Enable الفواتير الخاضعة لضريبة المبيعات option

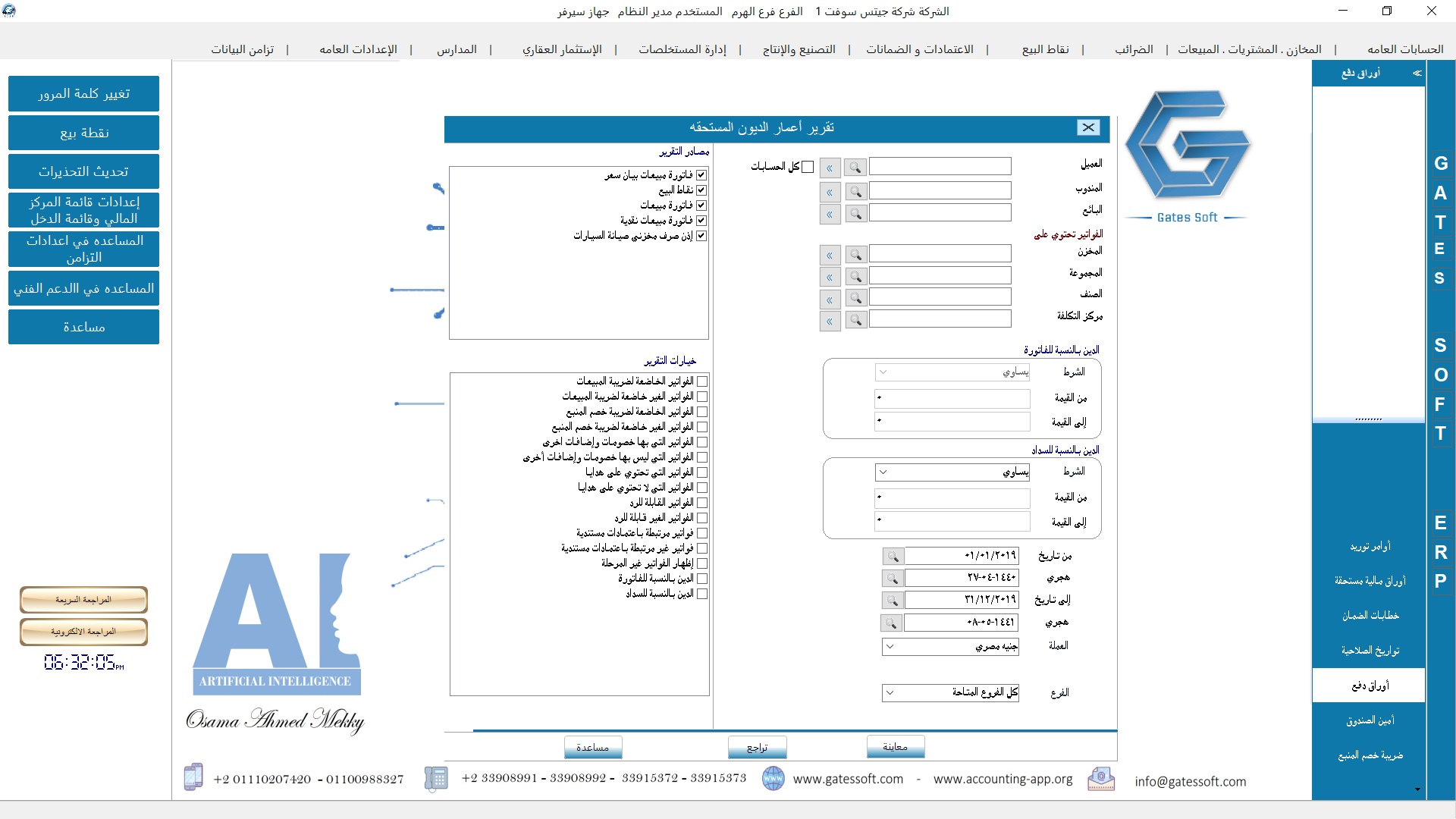click(702, 381)
